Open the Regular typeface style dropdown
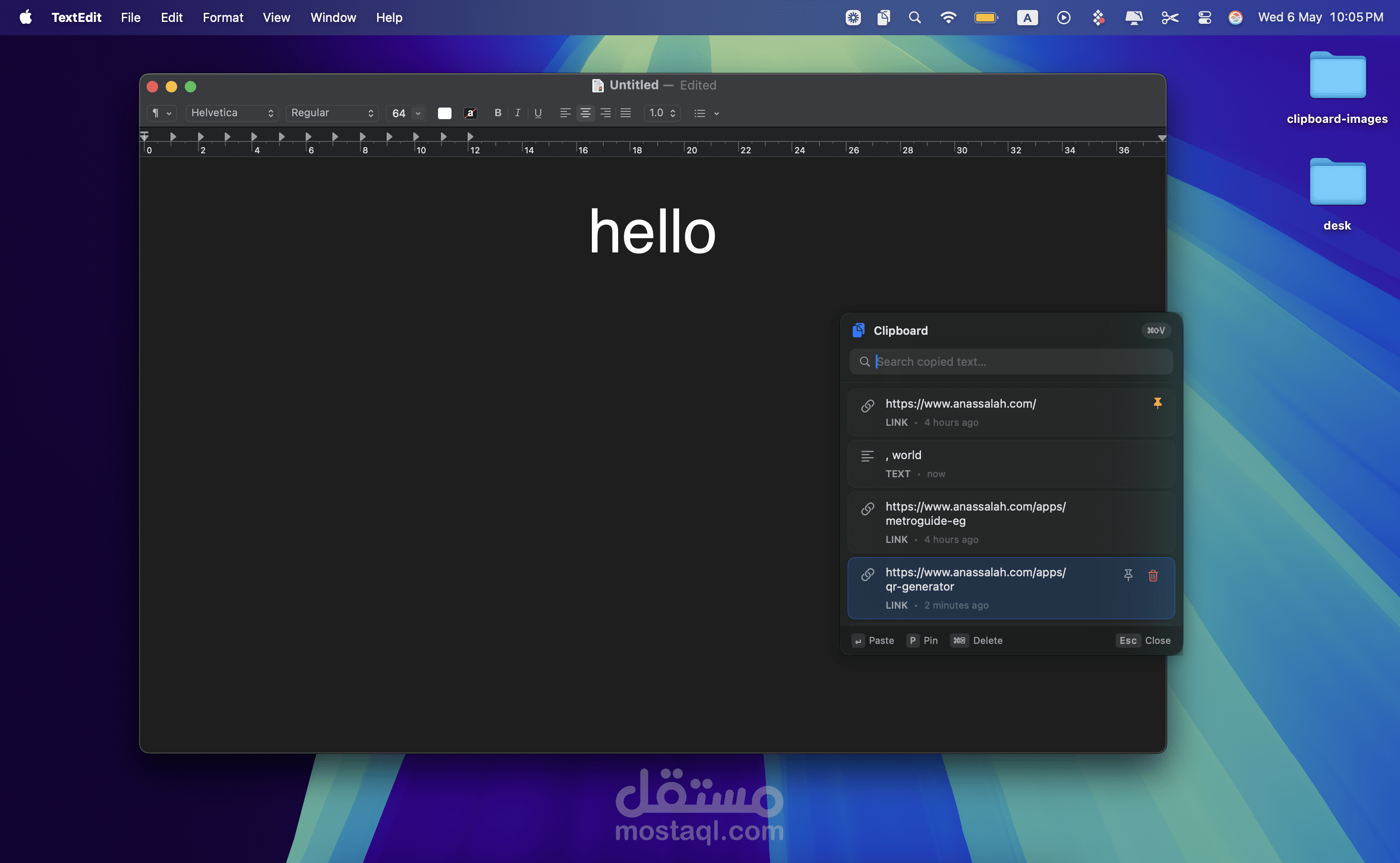The width and height of the screenshot is (1400, 863). coord(332,113)
